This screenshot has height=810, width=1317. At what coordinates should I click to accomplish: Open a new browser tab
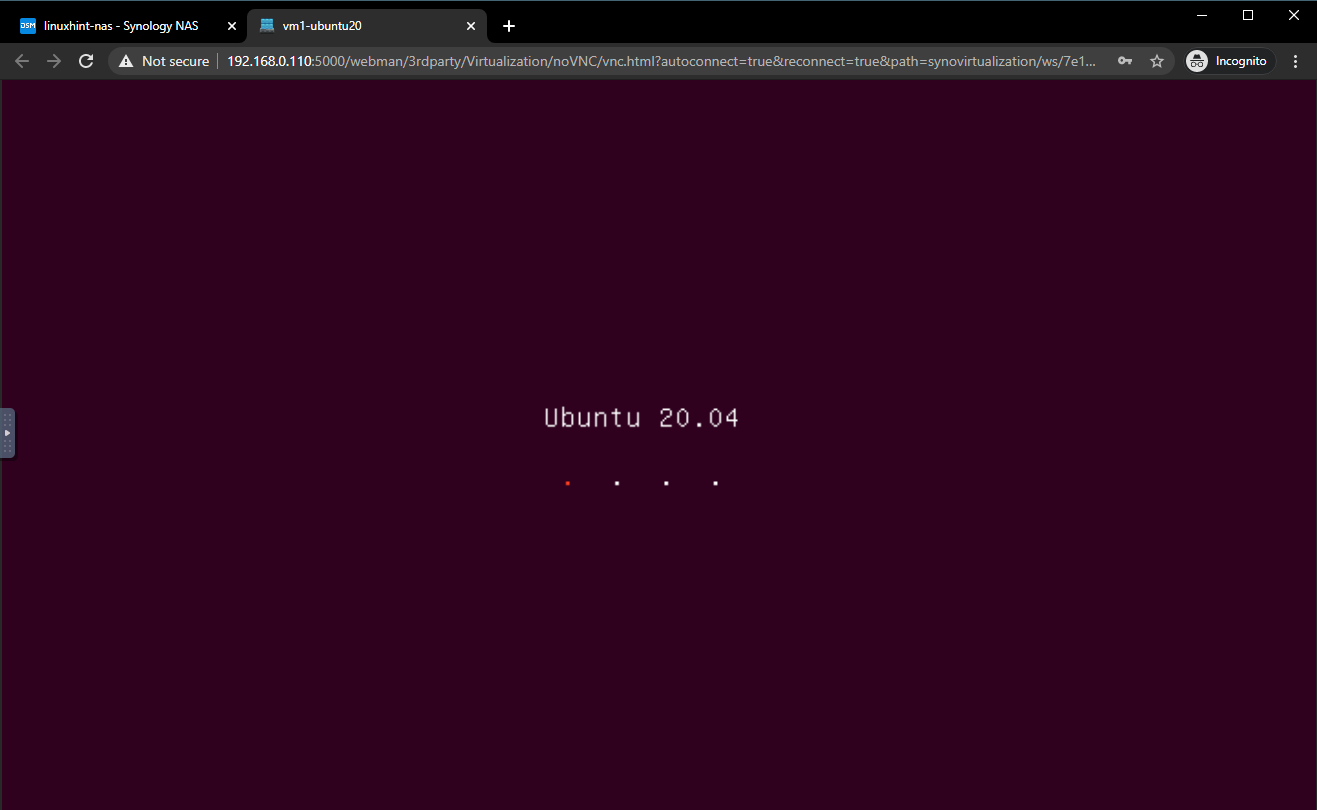point(509,26)
